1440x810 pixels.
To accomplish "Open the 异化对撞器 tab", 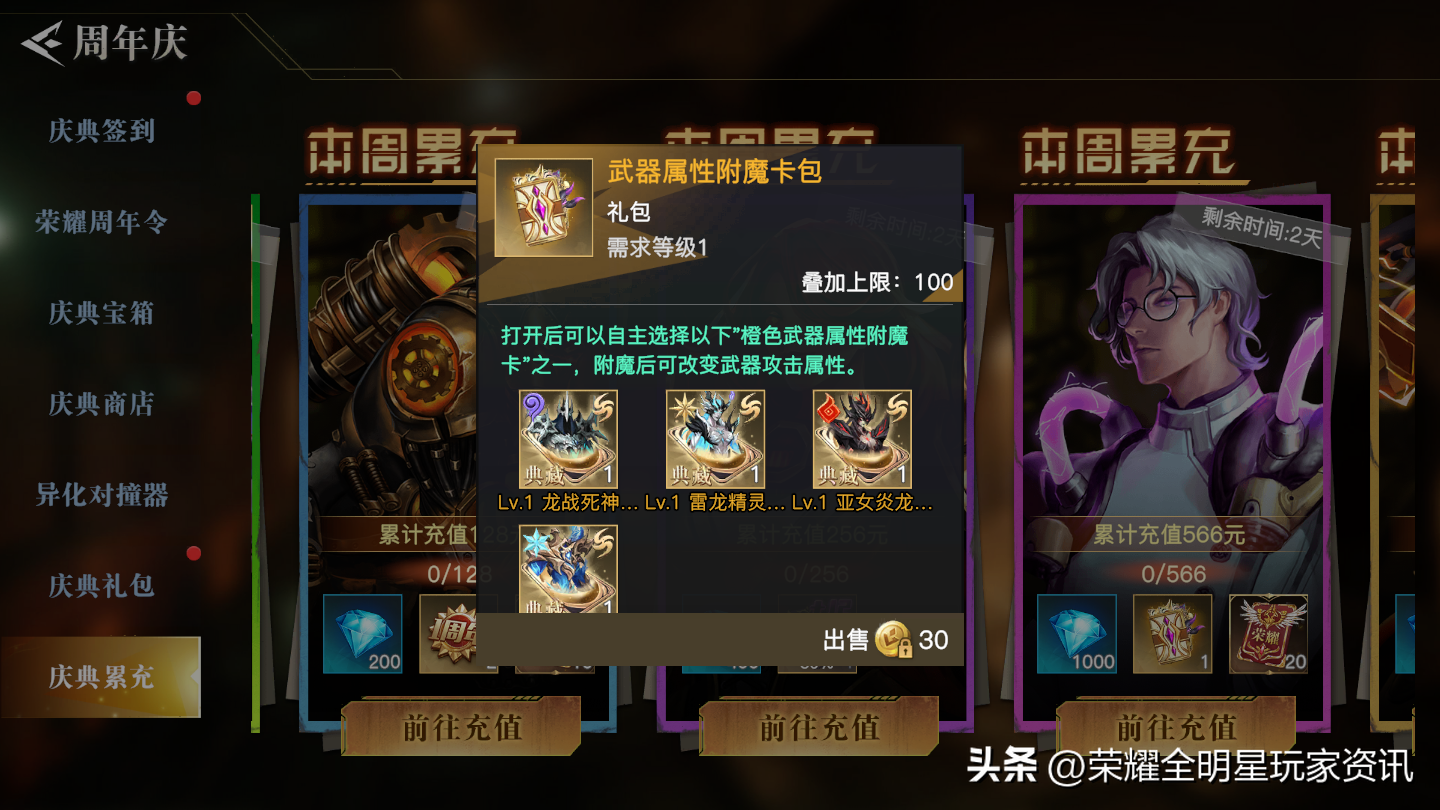I will [x=101, y=495].
